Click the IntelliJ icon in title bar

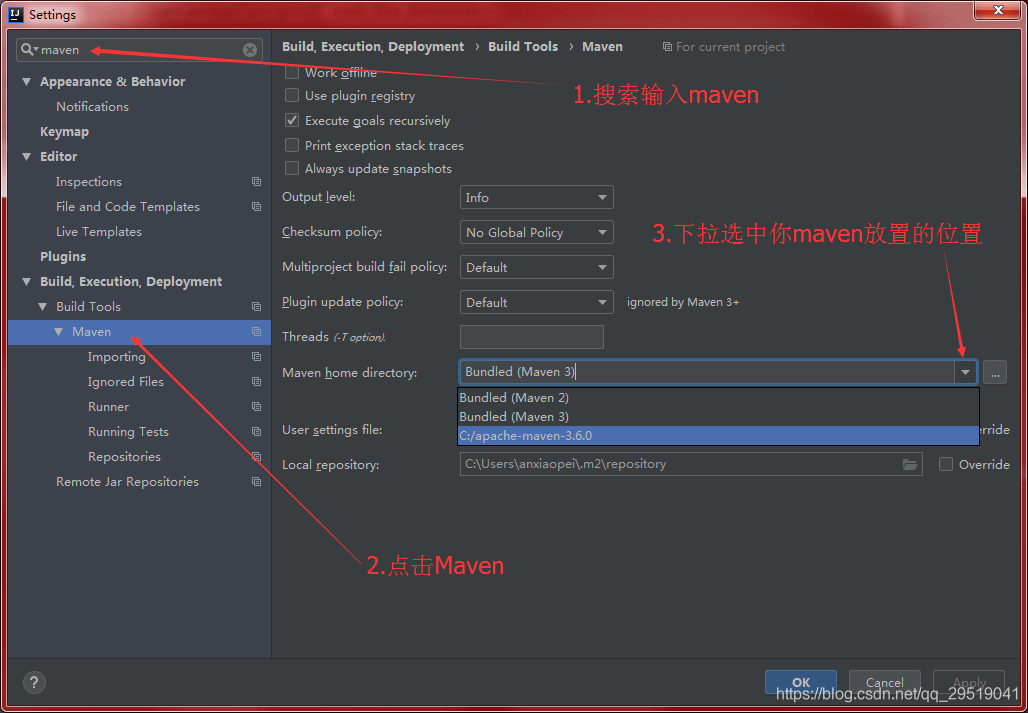[x=16, y=14]
